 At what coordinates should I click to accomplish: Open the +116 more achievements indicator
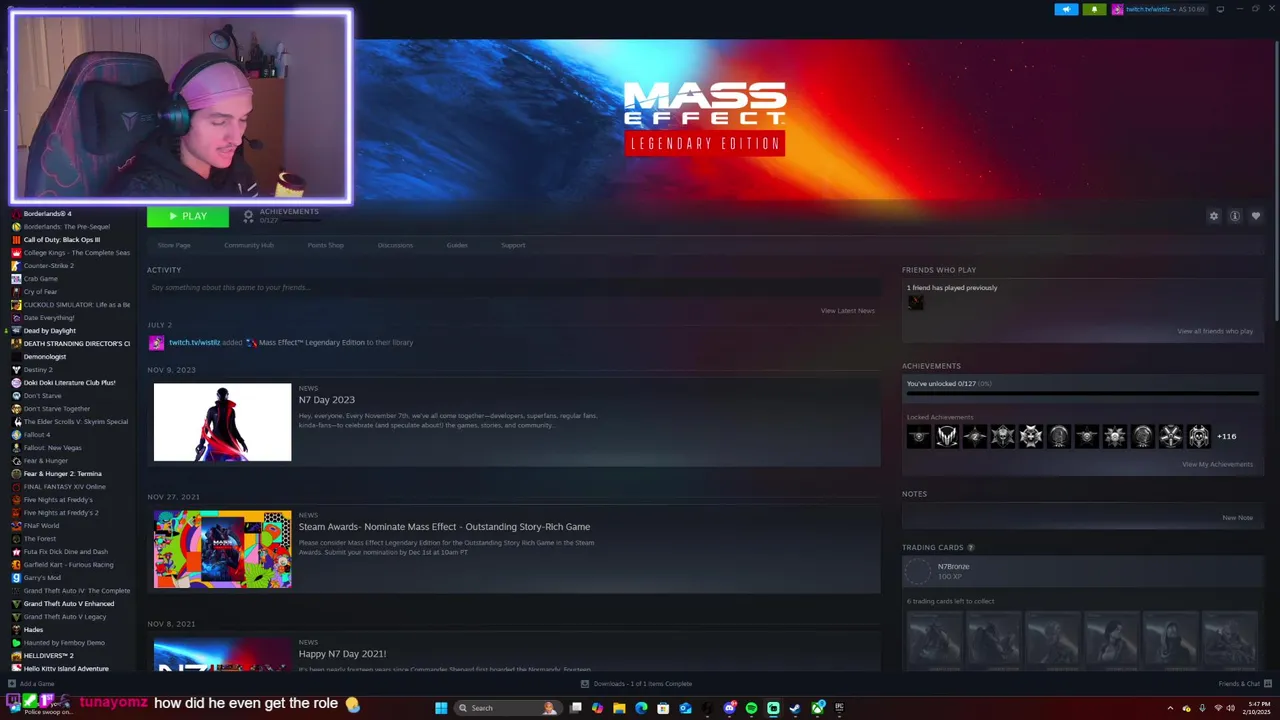pos(1226,436)
